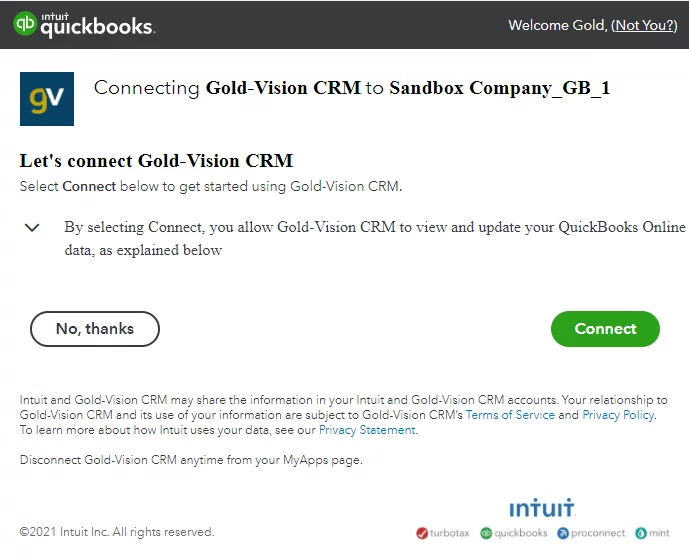
Task: Click the Let's connect Gold-Vision CRM heading
Action: click(x=156, y=161)
